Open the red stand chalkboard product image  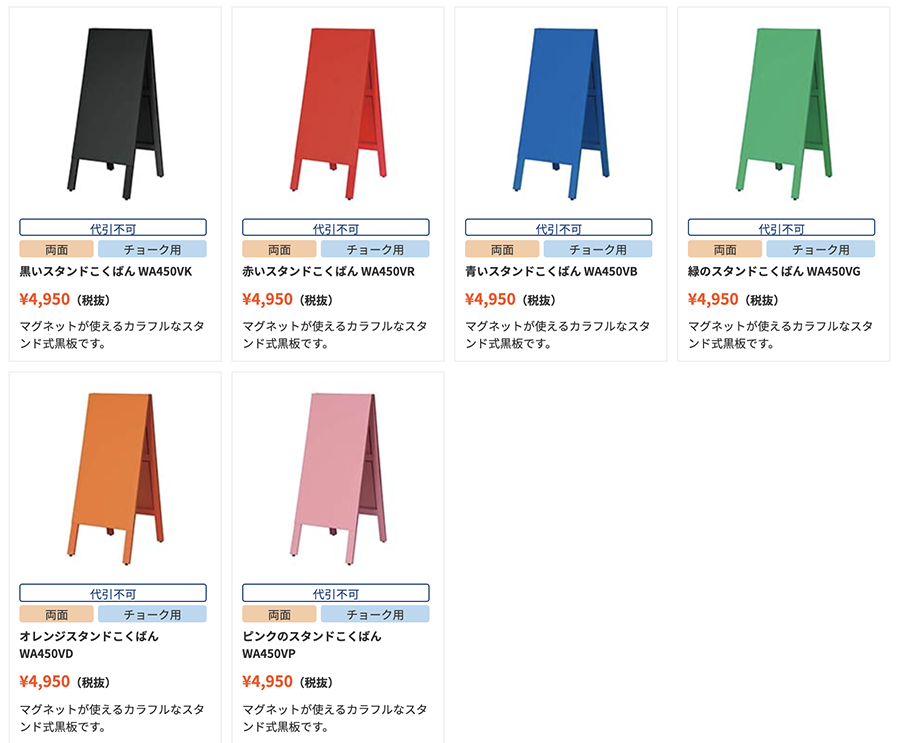click(x=338, y=114)
